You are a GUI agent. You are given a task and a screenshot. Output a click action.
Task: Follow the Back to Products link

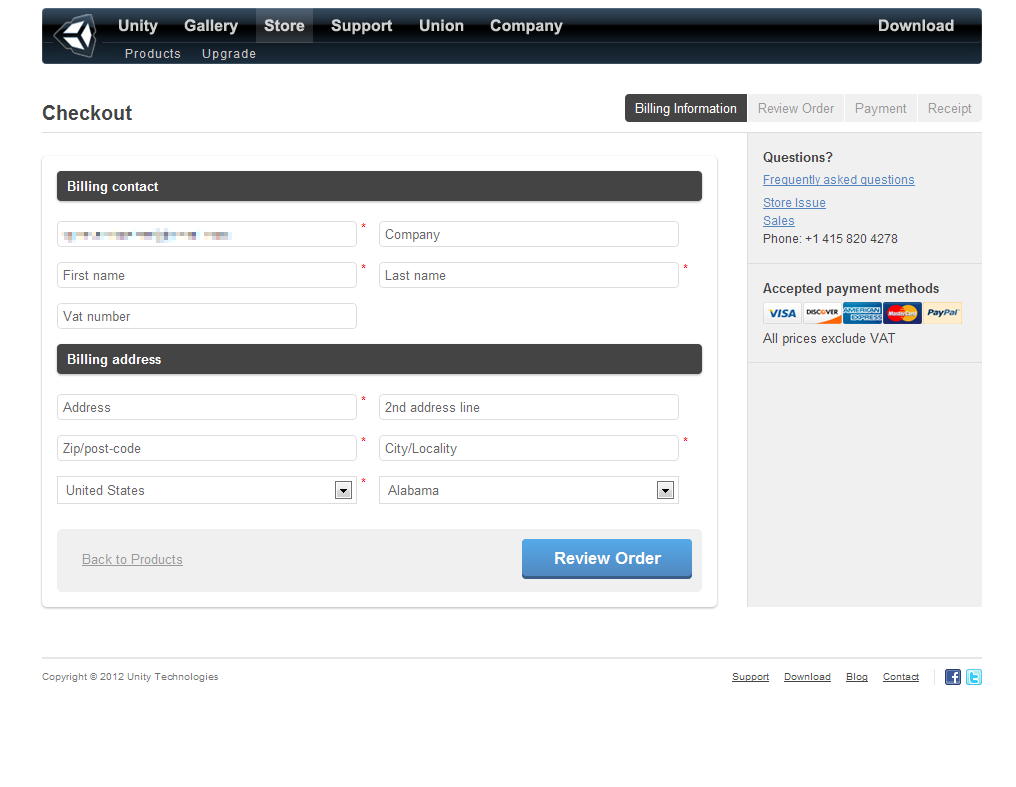coord(132,559)
